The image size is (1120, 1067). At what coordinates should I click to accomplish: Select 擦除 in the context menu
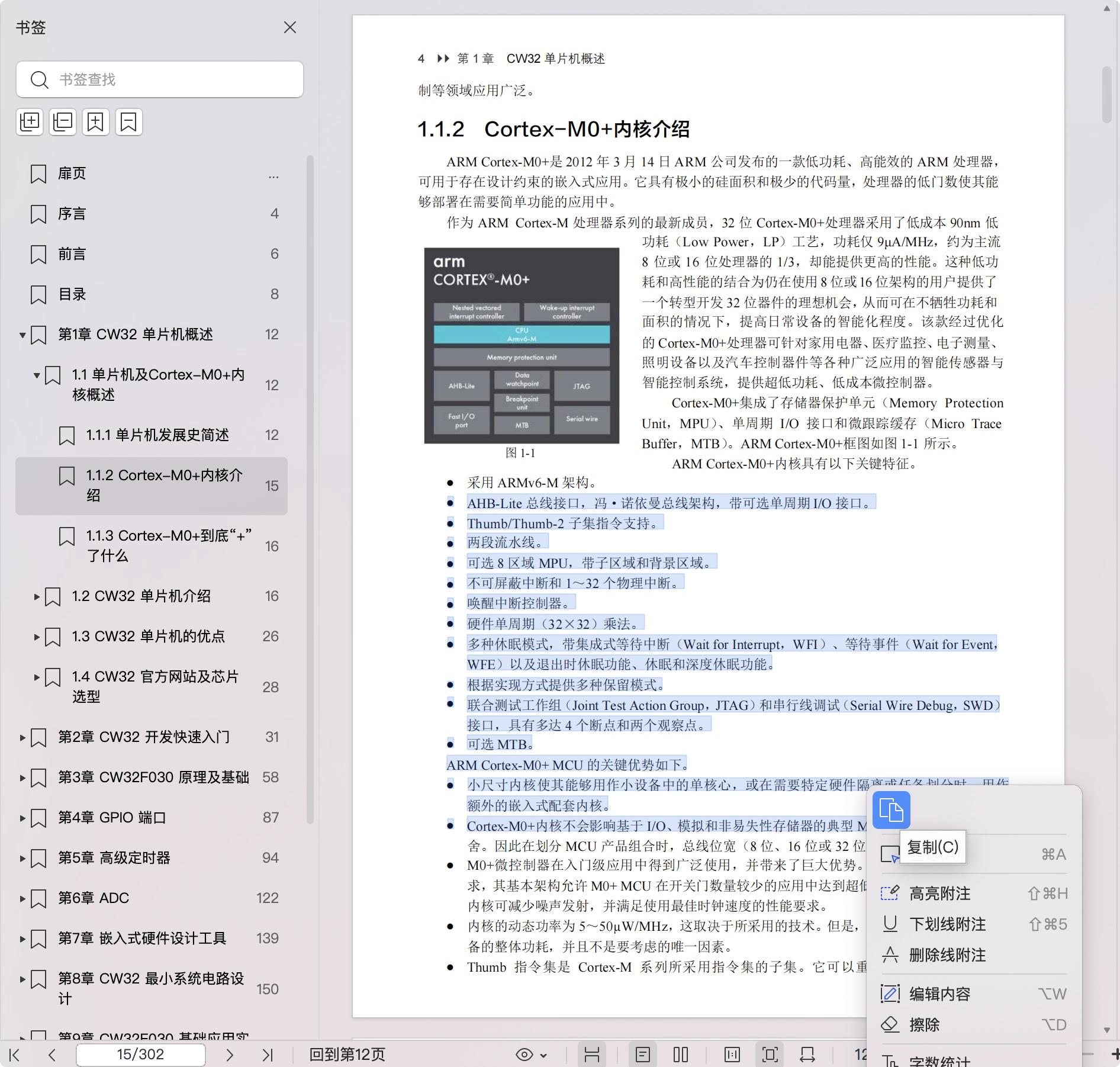(x=924, y=1025)
